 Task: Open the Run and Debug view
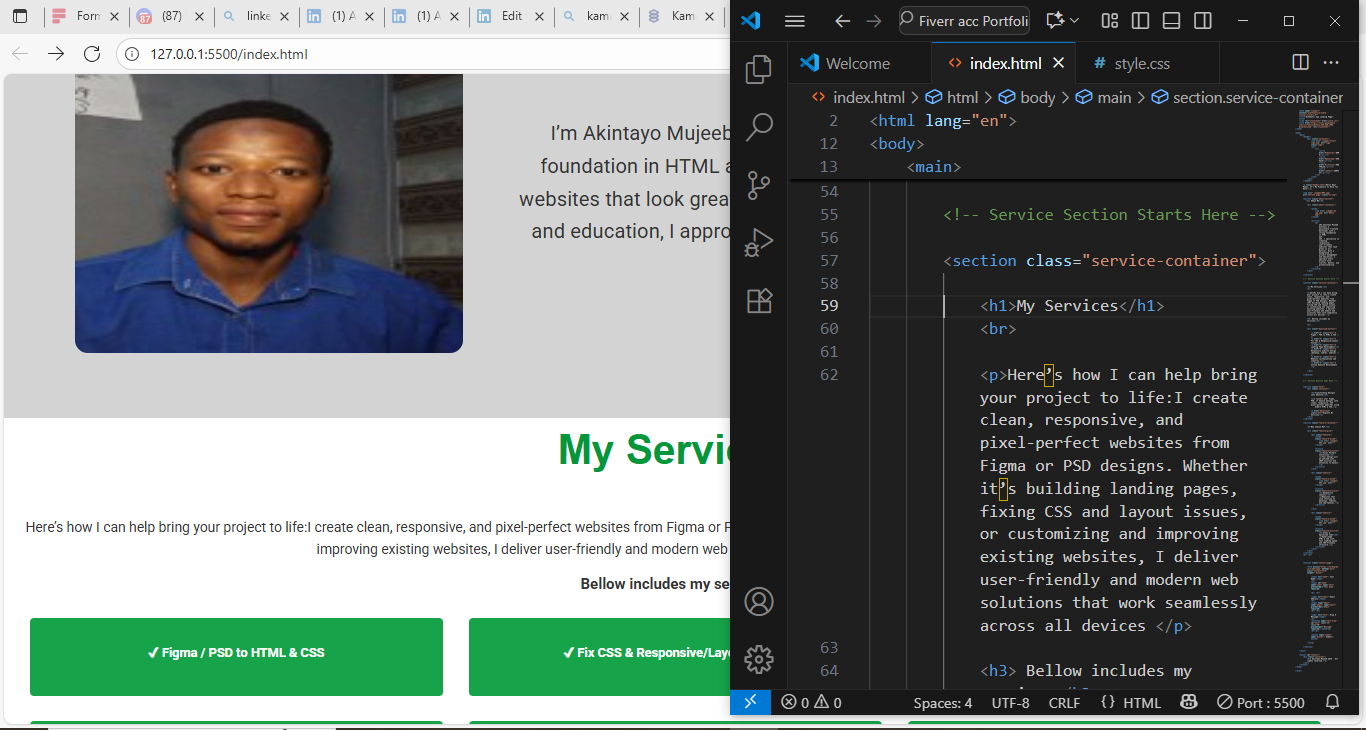click(x=759, y=243)
